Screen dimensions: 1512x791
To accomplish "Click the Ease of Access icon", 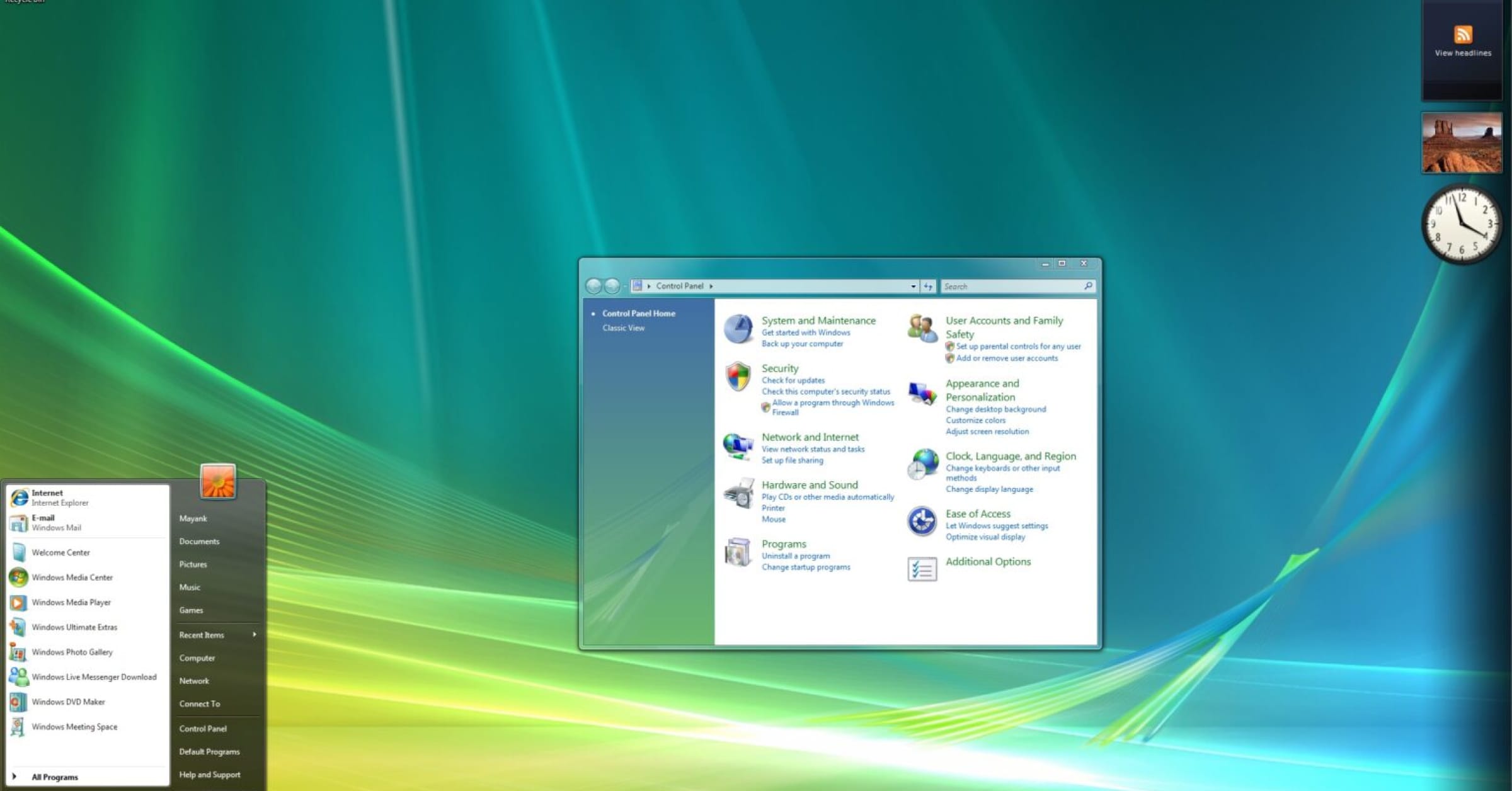I will click(x=922, y=521).
